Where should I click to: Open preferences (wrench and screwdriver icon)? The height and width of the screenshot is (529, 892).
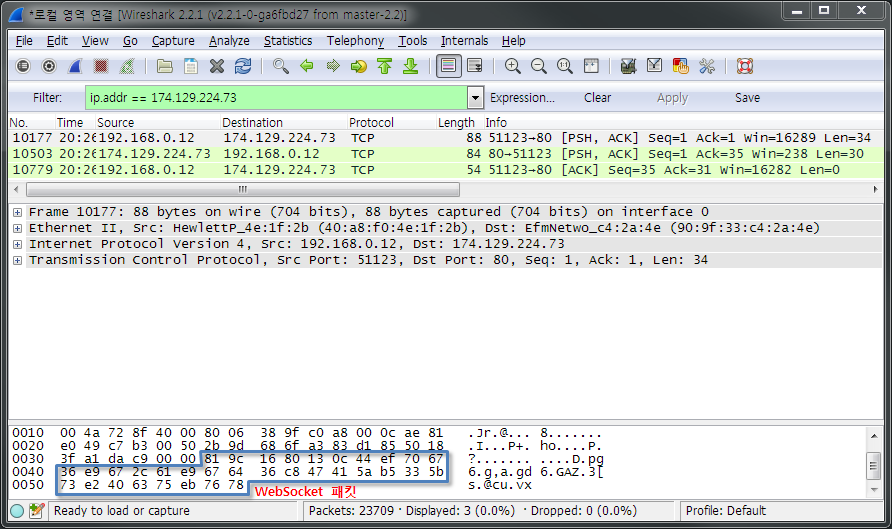(x=707, y=67)
